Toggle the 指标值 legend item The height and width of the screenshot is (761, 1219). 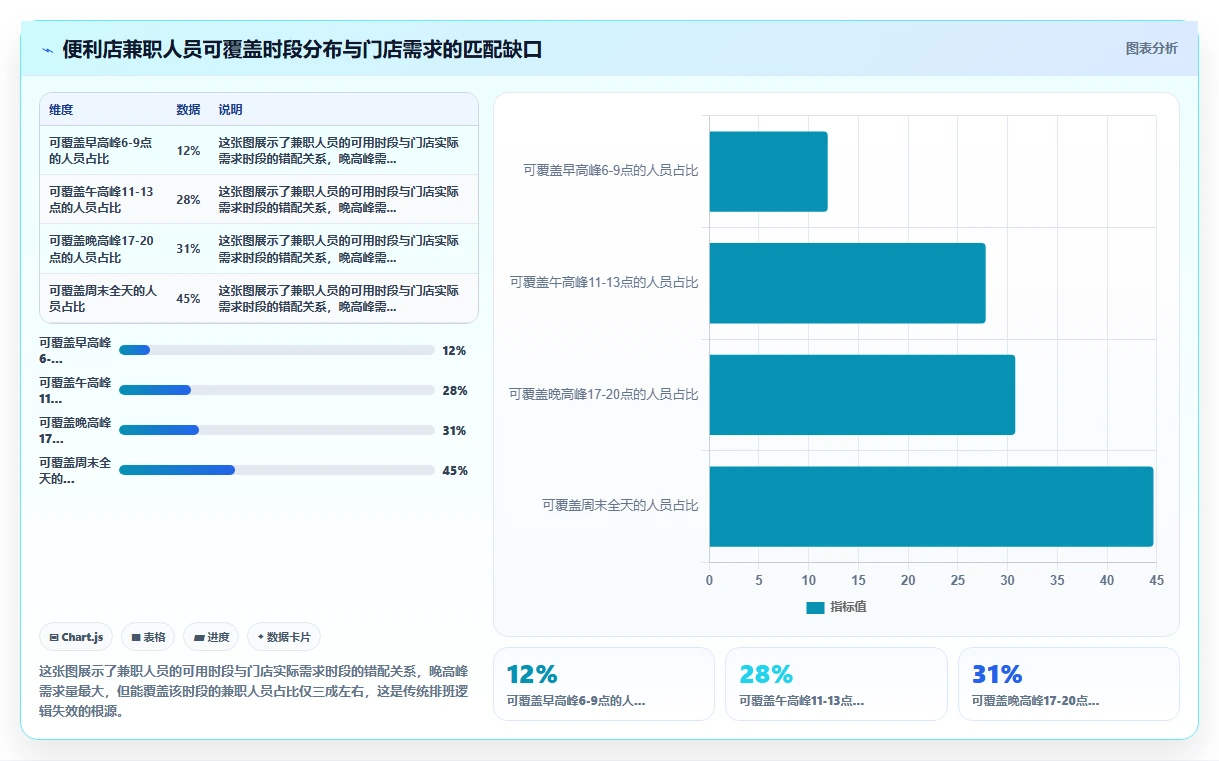[x=836, y=607]
